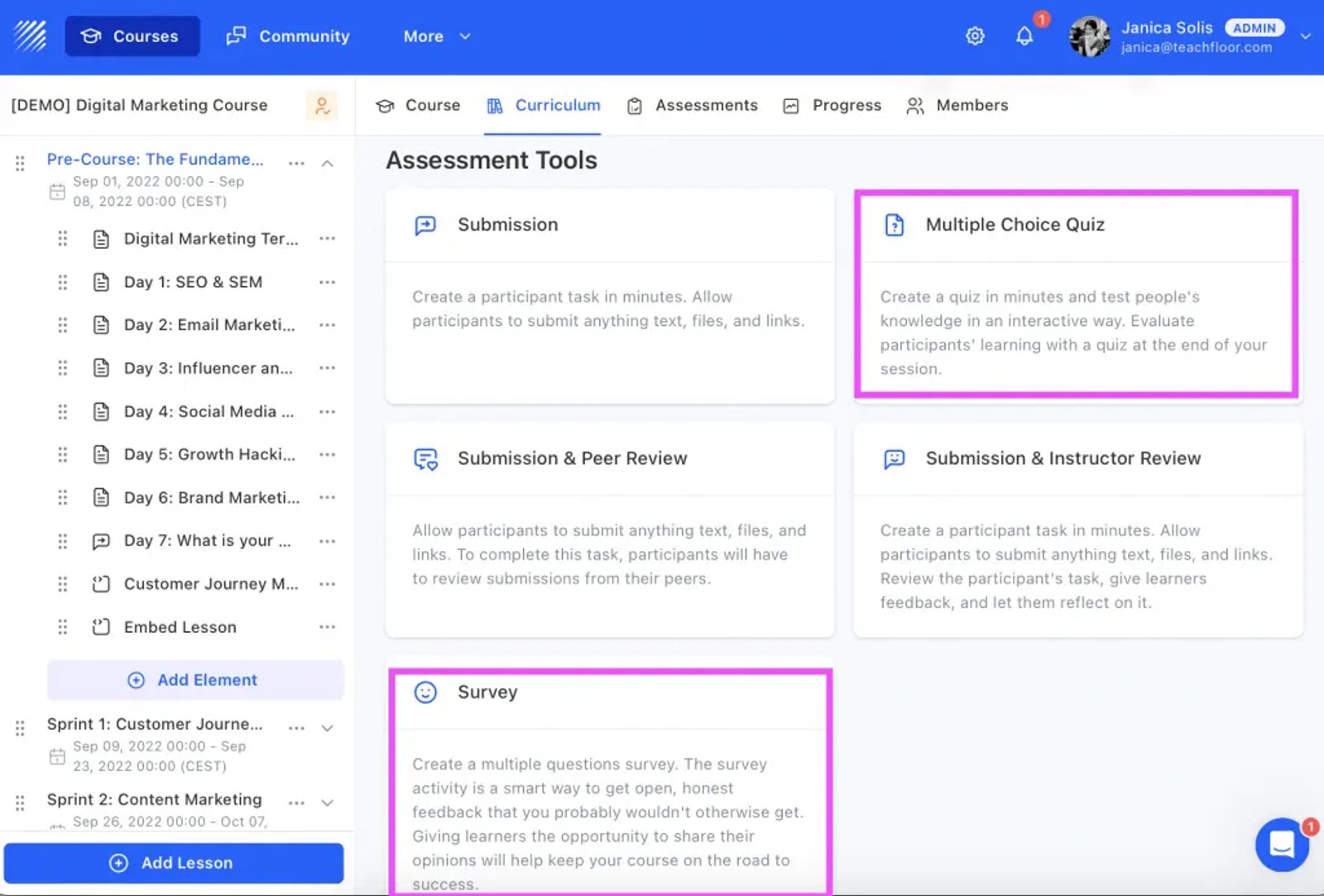
Task: Click embed icon of Customer Journey M...
Action: coord(101,584)
